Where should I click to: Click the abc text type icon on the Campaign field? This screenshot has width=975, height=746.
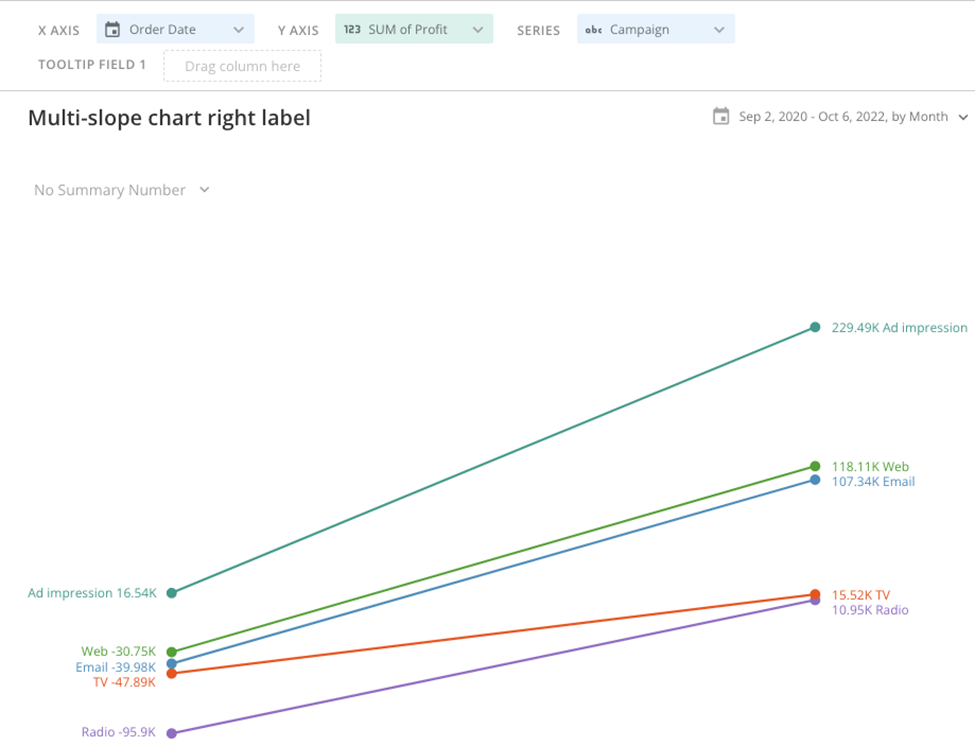(592, 29)
